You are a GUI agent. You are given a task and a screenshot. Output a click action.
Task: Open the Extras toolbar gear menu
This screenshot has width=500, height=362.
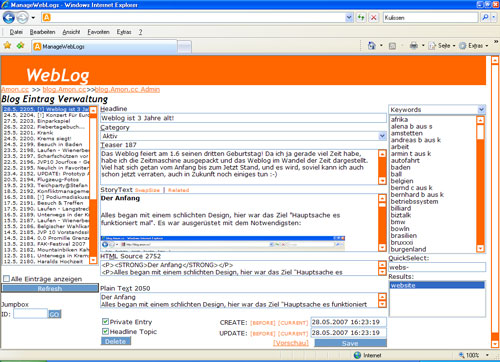coord(474,46)
